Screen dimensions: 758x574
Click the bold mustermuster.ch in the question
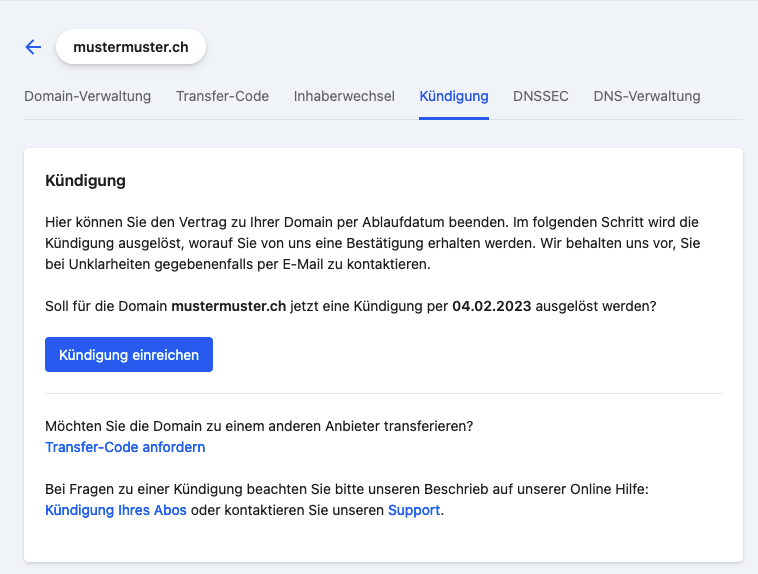click(x=229, y=306)
